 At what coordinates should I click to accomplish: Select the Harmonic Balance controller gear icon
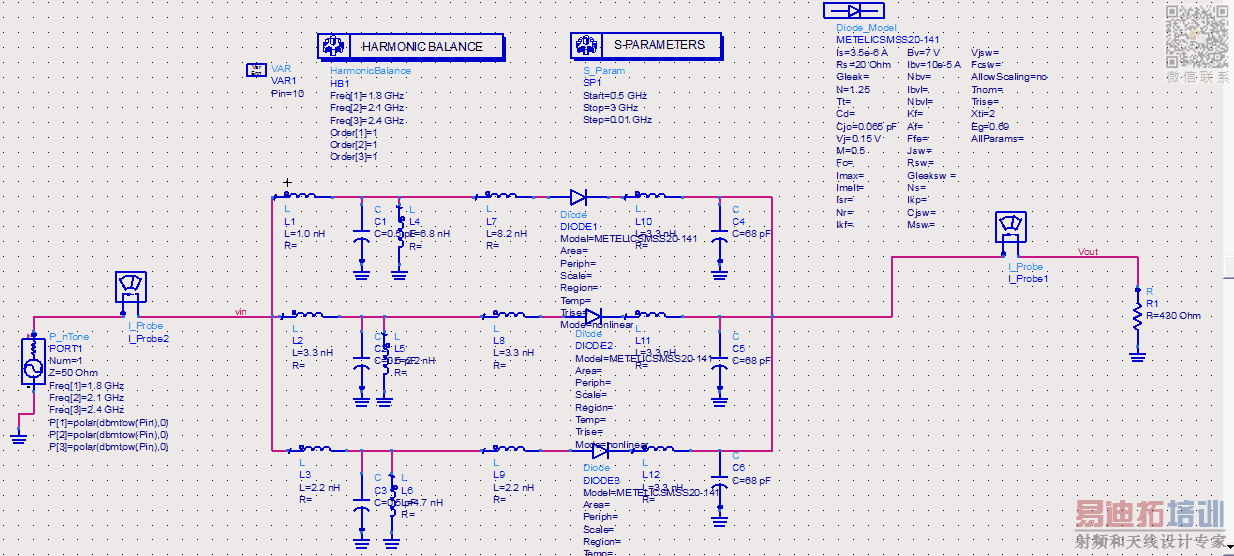(x=333, y=46)
